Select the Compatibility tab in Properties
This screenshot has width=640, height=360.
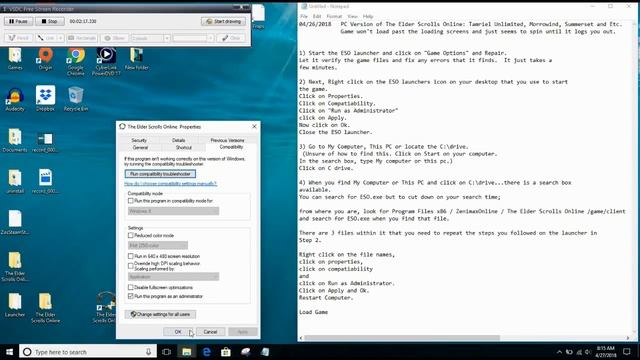[x=231, y=147]
